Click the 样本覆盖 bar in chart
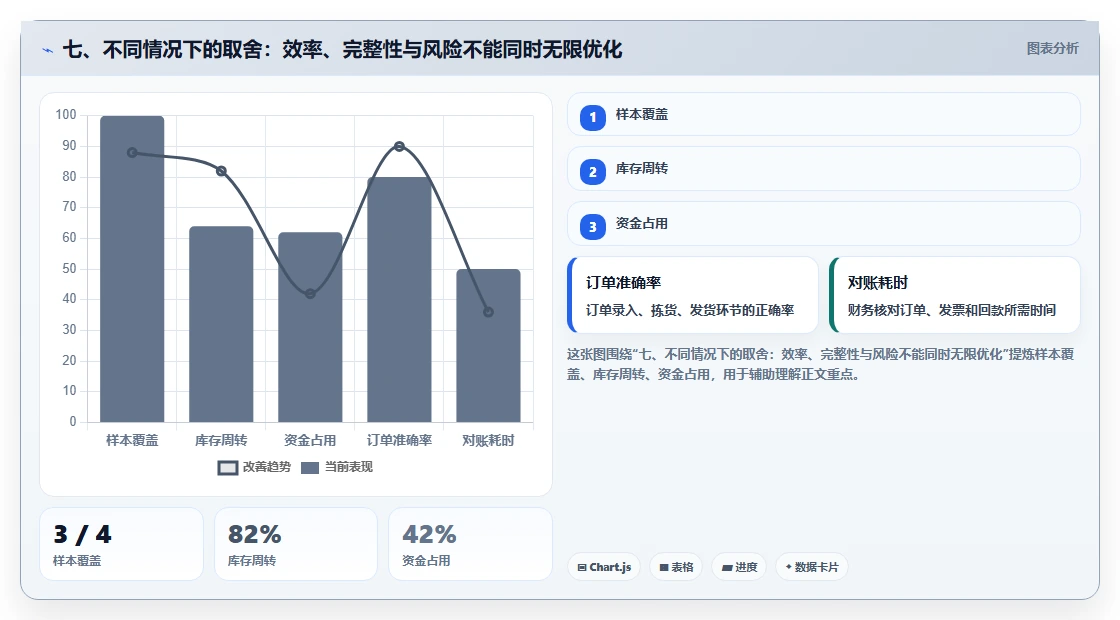Viewport: 1120px width, 620px height. point(132,269)
